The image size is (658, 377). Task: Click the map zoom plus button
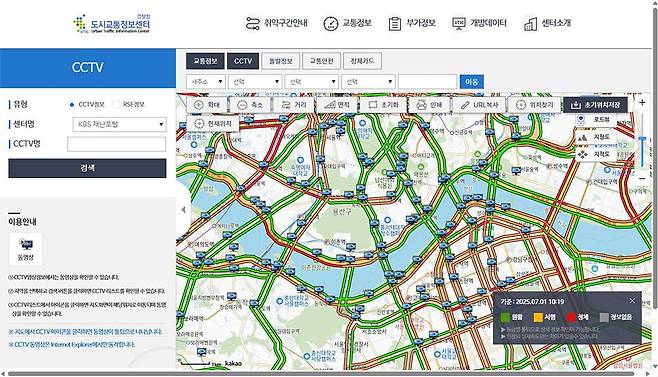(642, 102)
